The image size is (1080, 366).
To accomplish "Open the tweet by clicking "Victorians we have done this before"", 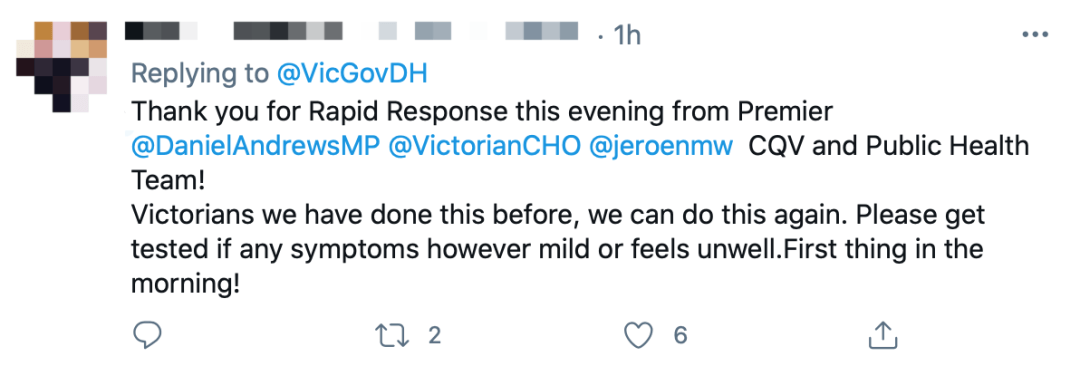I will (349, 214).
